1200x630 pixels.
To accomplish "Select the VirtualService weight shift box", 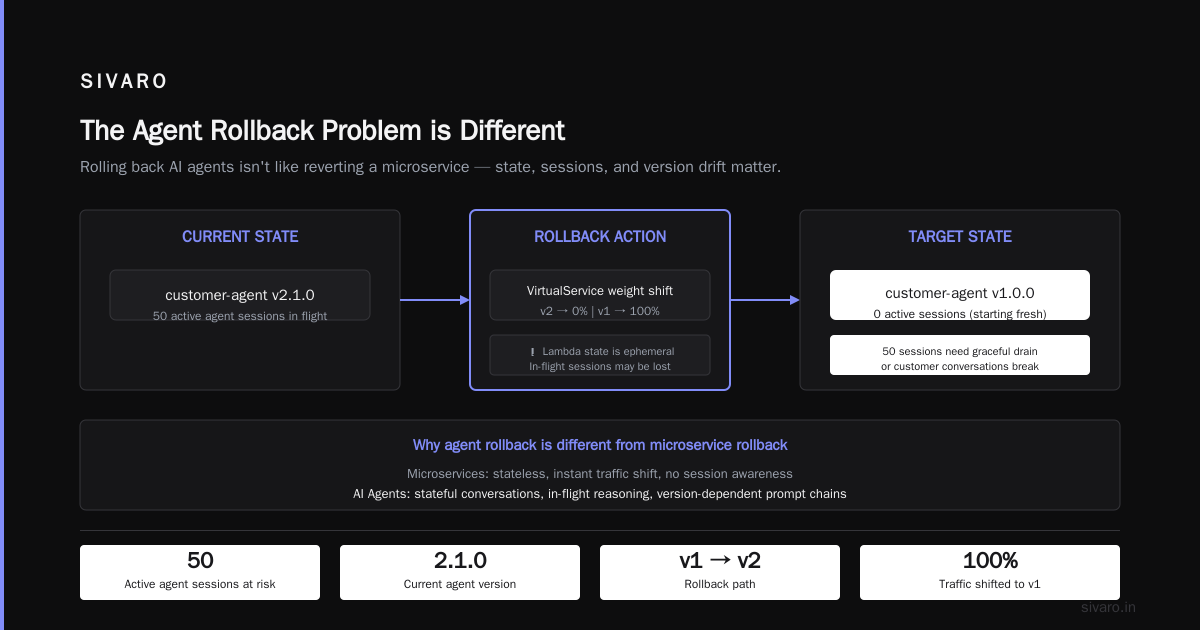I will pos(600,295).
